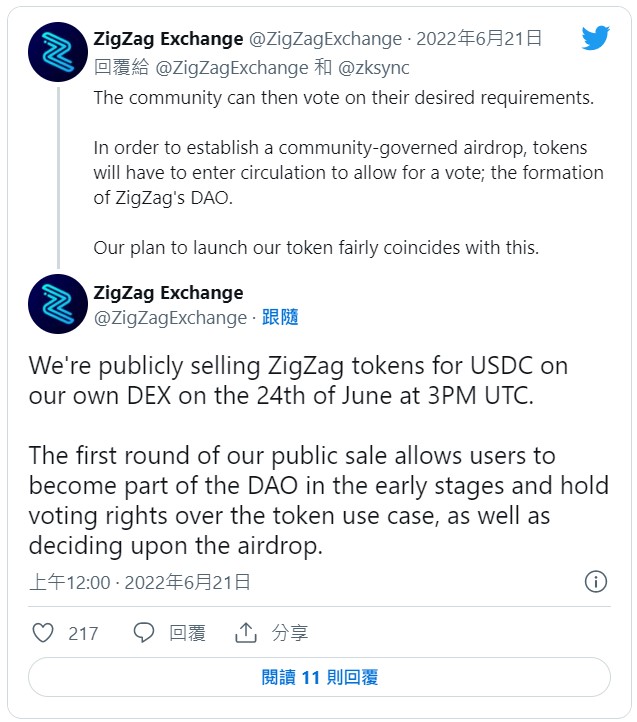Click @ZigZagExchange mention in the 回覆給 line
Image resolution: width=637 pixels, height=722 pixels.
click(x=232, y=68)
